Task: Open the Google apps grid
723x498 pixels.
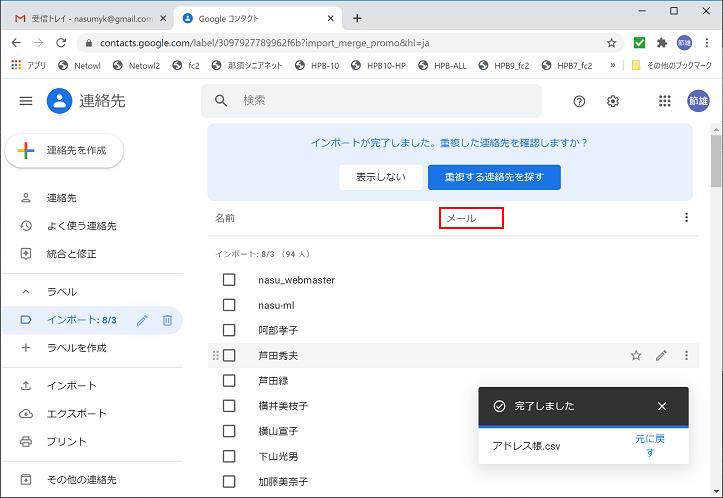Action: [664, 101]
